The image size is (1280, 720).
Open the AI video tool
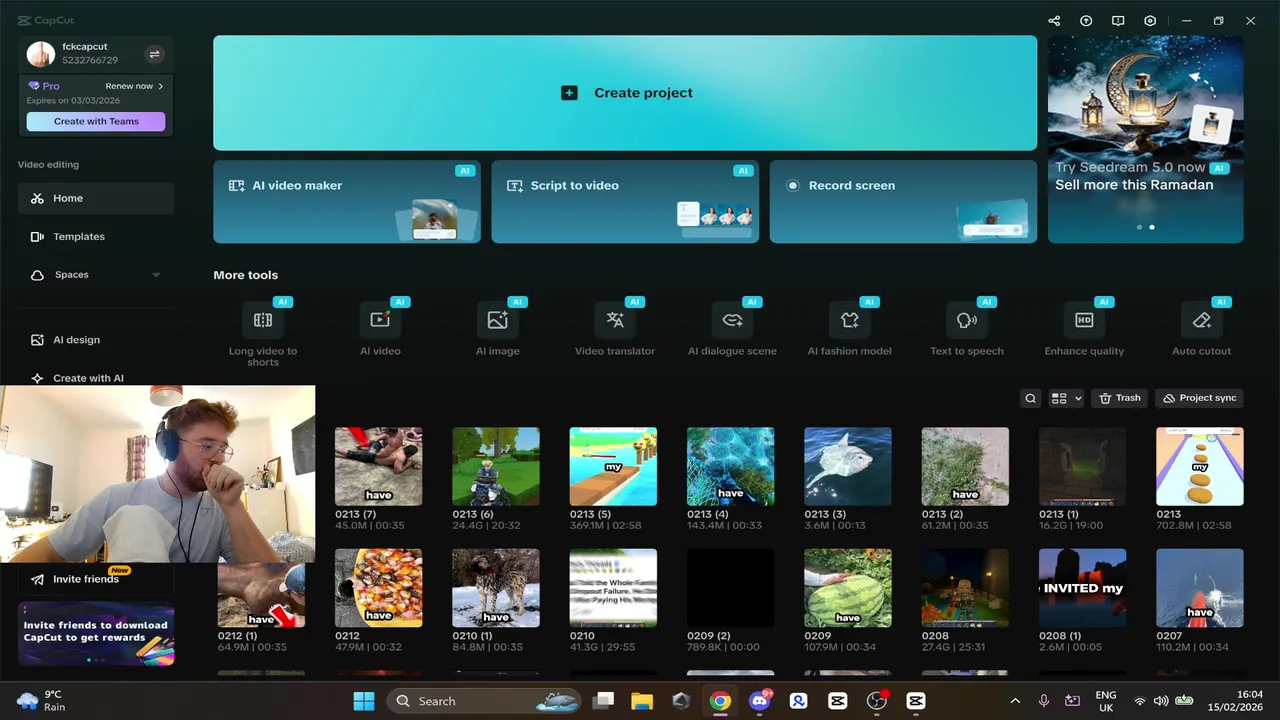pyautogui.click(x=380, y=328)
